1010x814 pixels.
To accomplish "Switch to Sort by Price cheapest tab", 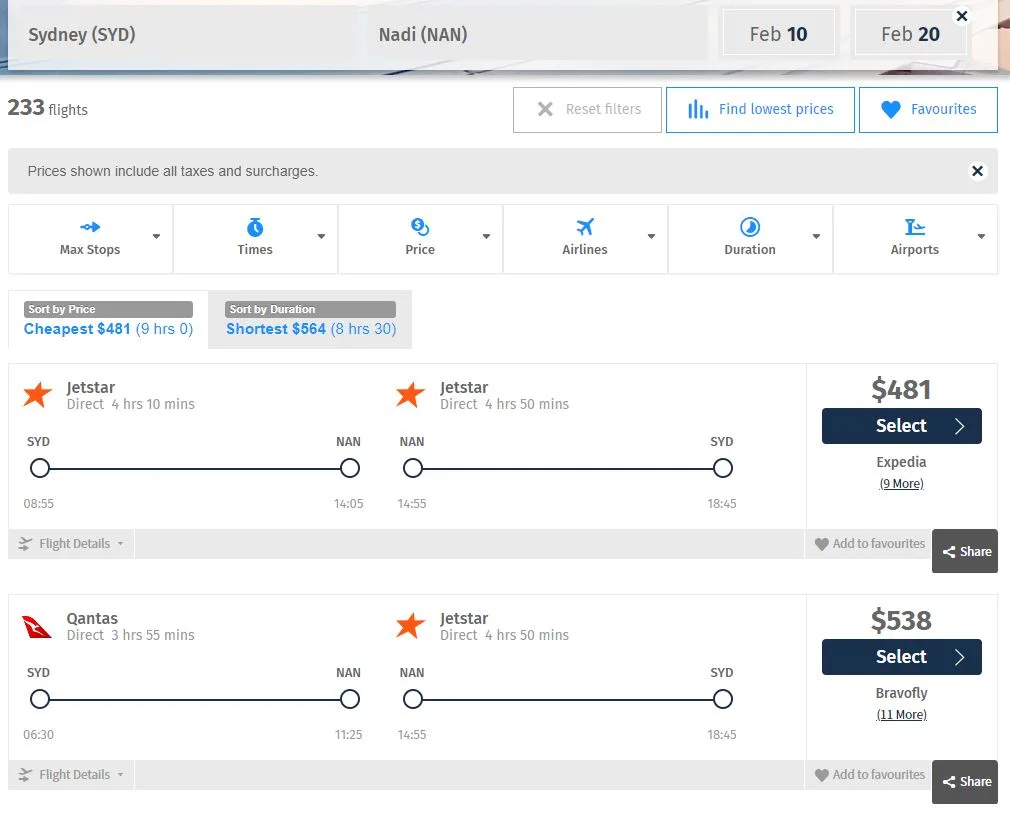I will point(108,319).
